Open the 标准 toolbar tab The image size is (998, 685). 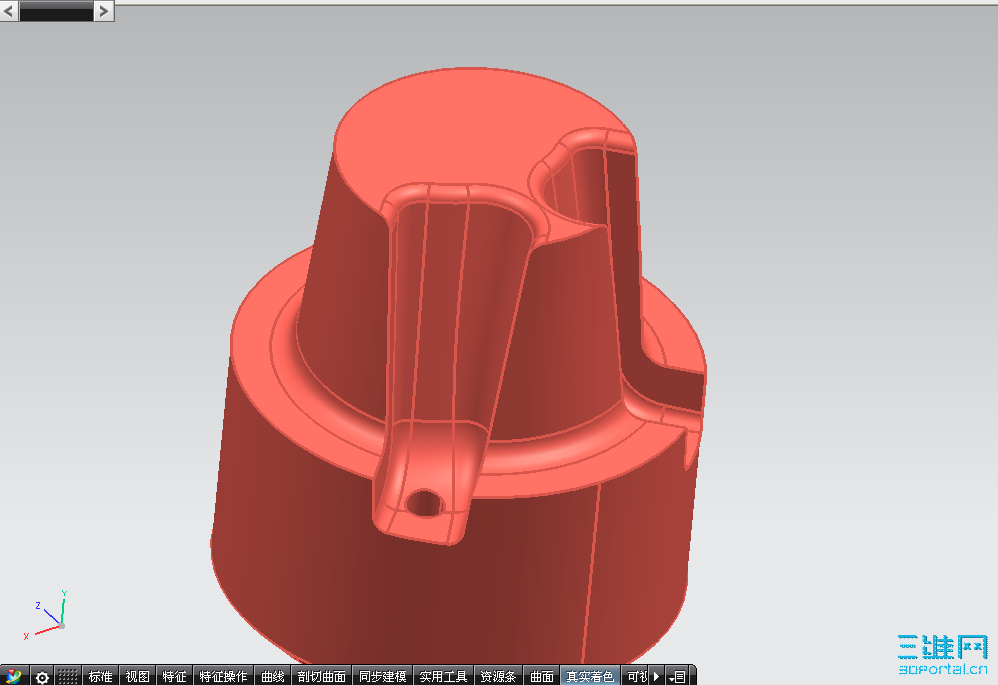101,676
